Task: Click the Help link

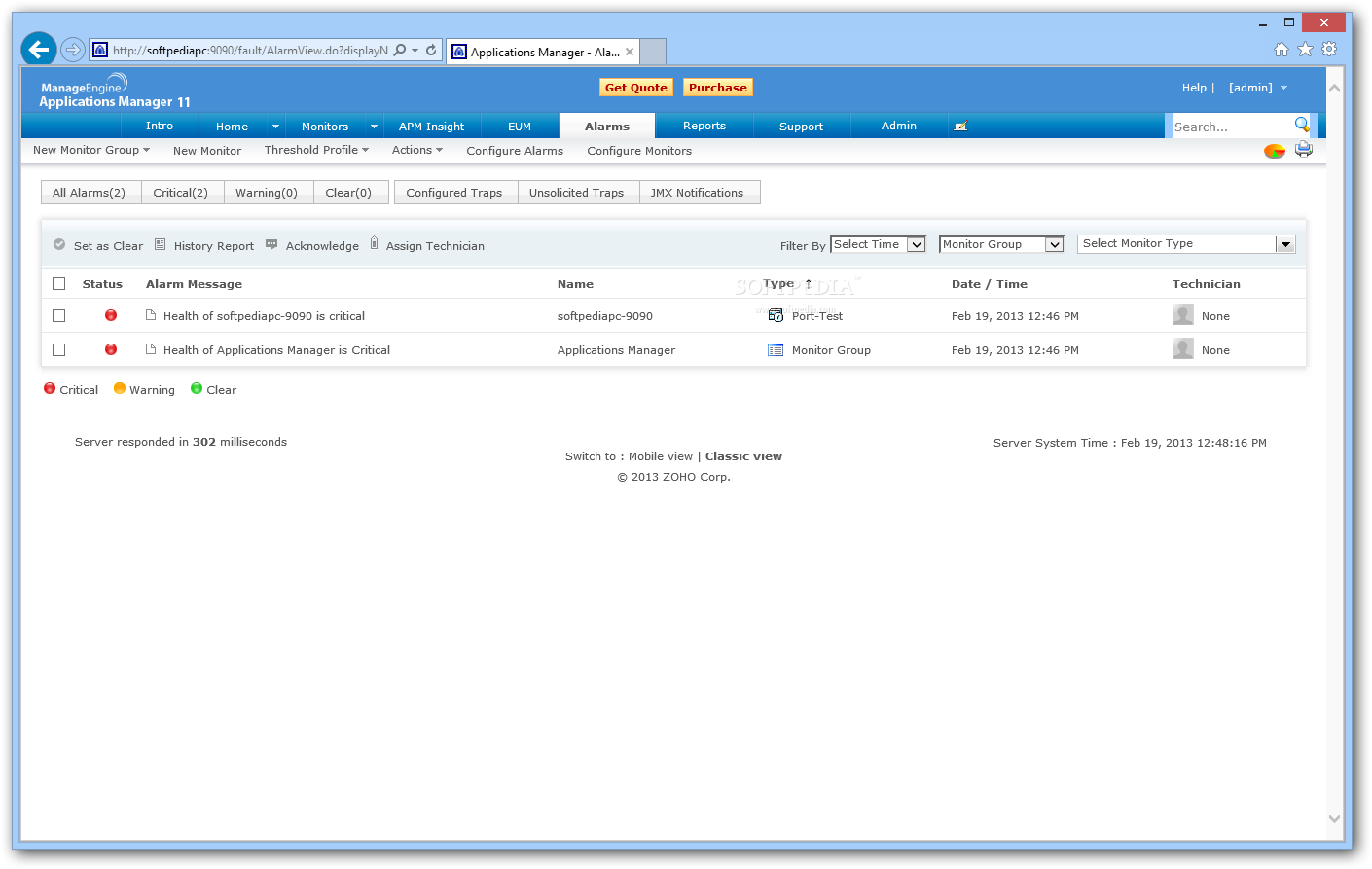Action: [1194, 88]
